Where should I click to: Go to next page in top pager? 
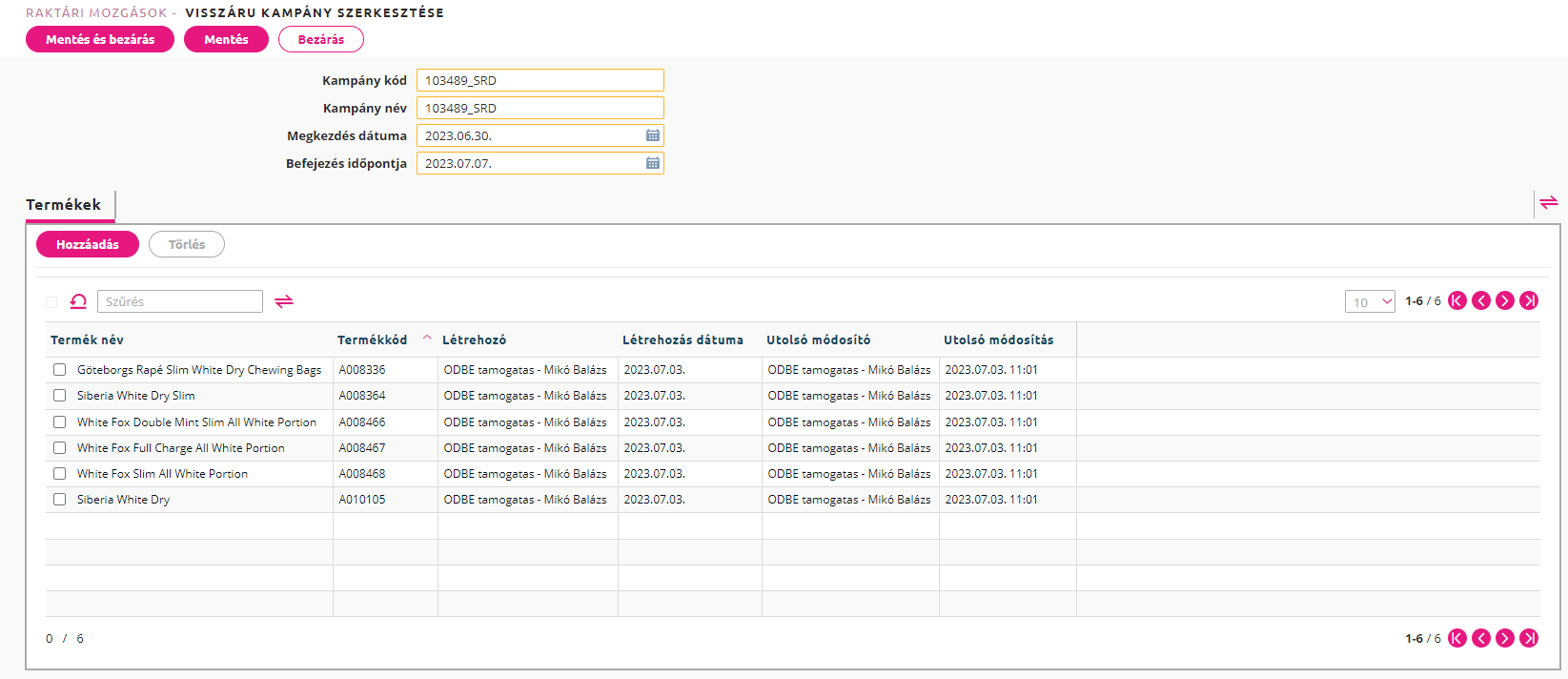[1505, 301]
